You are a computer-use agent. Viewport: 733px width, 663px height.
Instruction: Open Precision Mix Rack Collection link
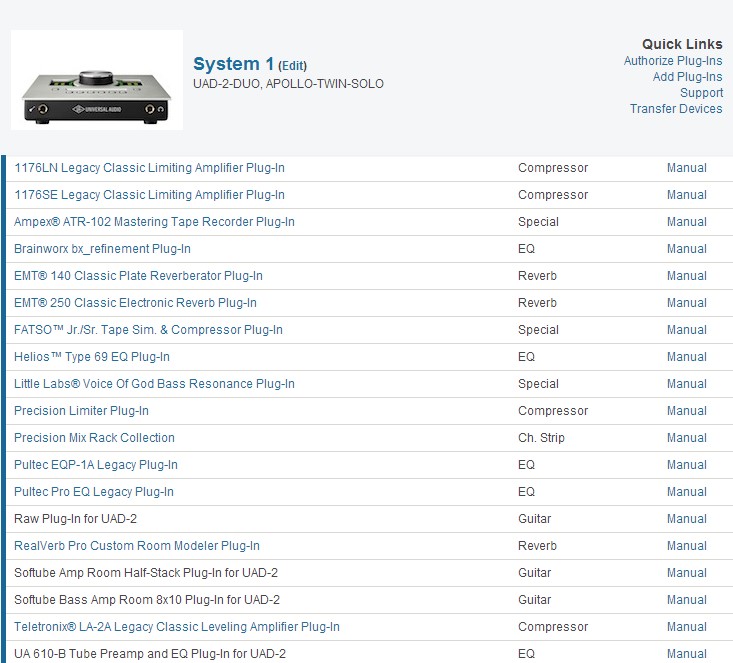point(94,438)
